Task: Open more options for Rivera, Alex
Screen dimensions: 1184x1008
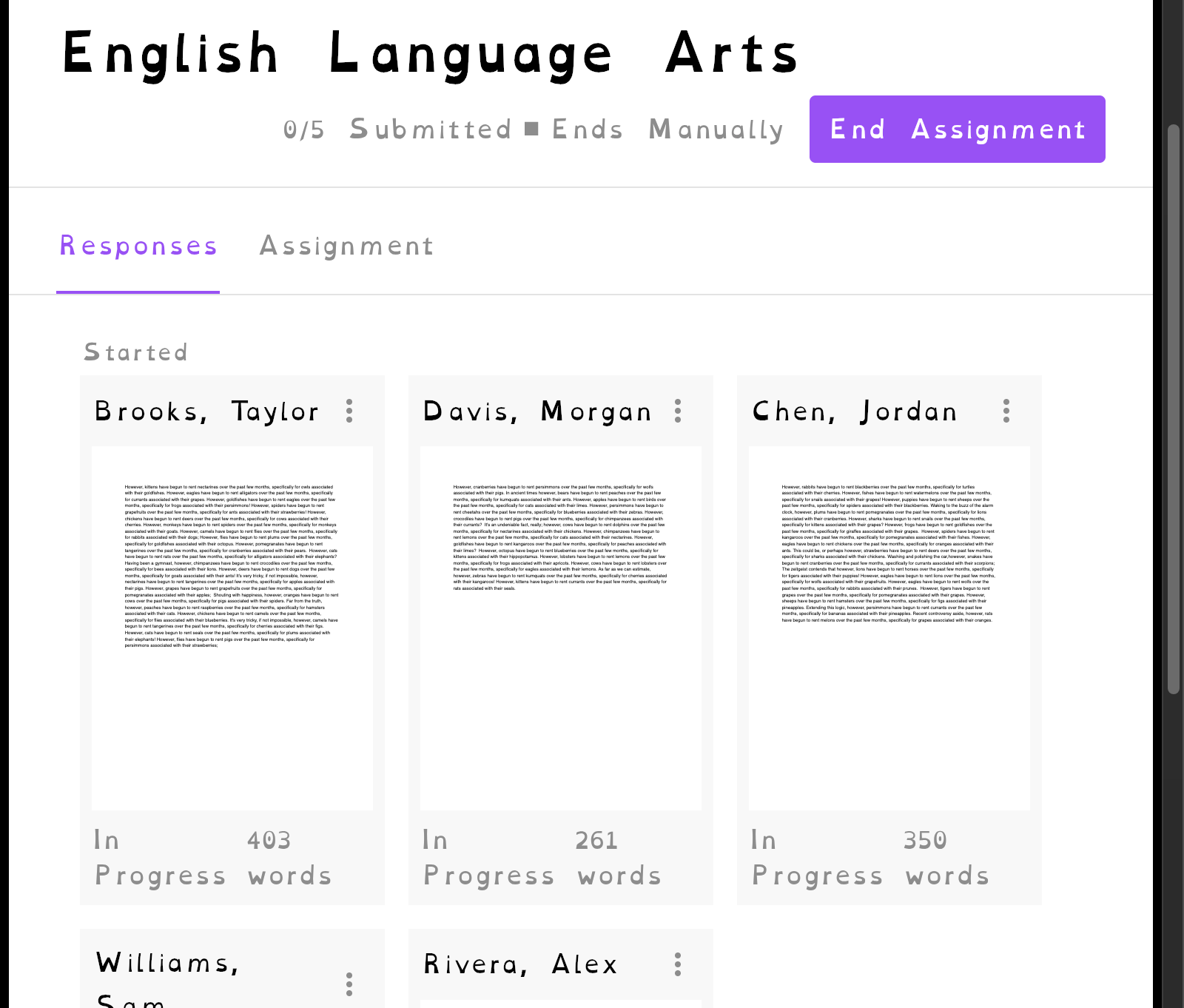Action: (678, 964)
